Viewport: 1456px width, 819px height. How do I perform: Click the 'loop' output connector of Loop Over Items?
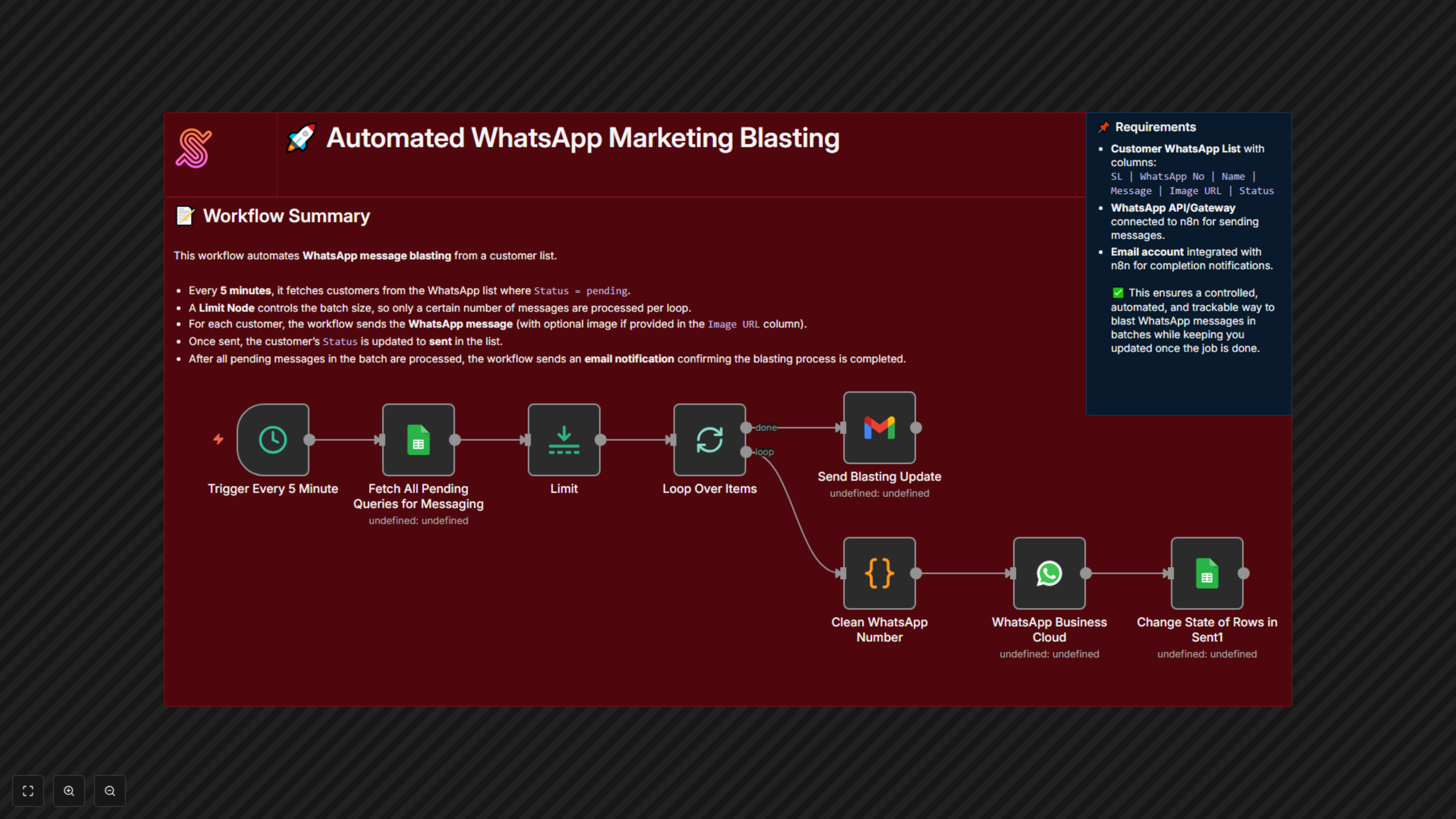pos(746,452)
